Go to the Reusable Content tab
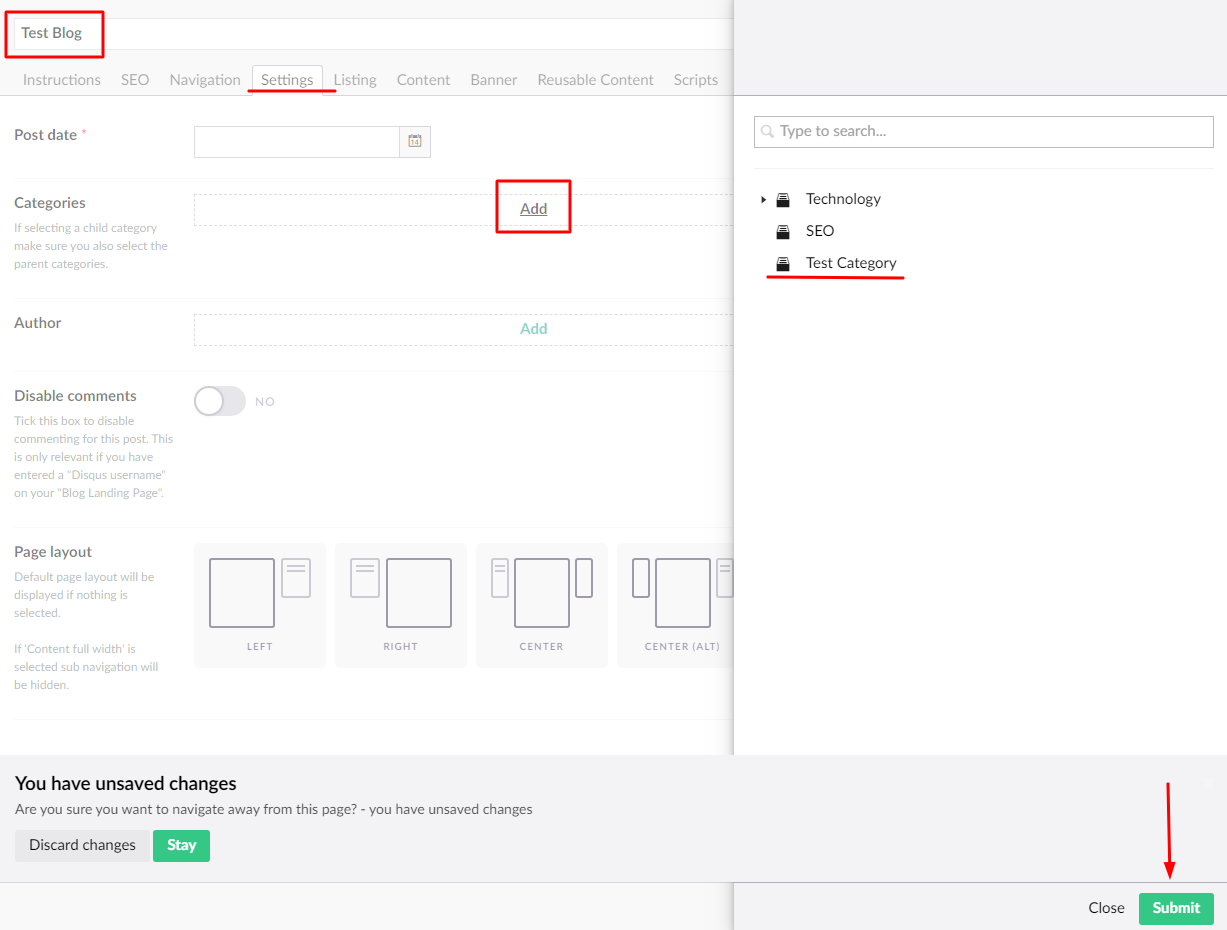Screen dimensions: 1227x930 point(596,80)
